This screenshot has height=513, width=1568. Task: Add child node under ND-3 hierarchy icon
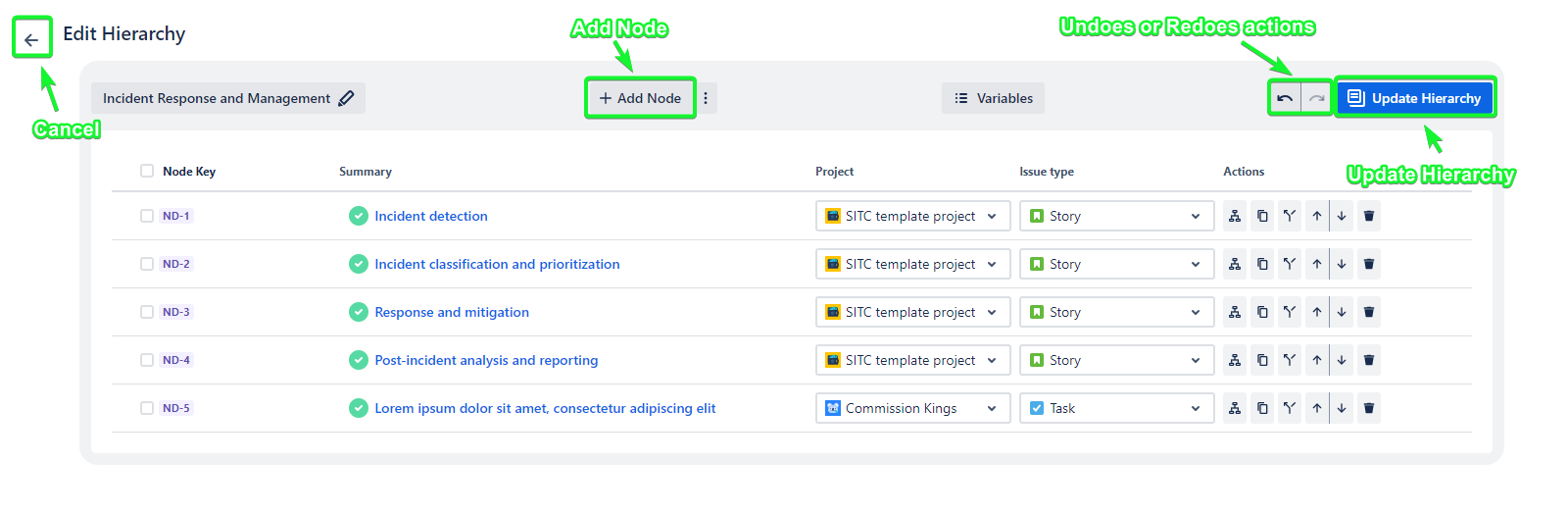1235,312
